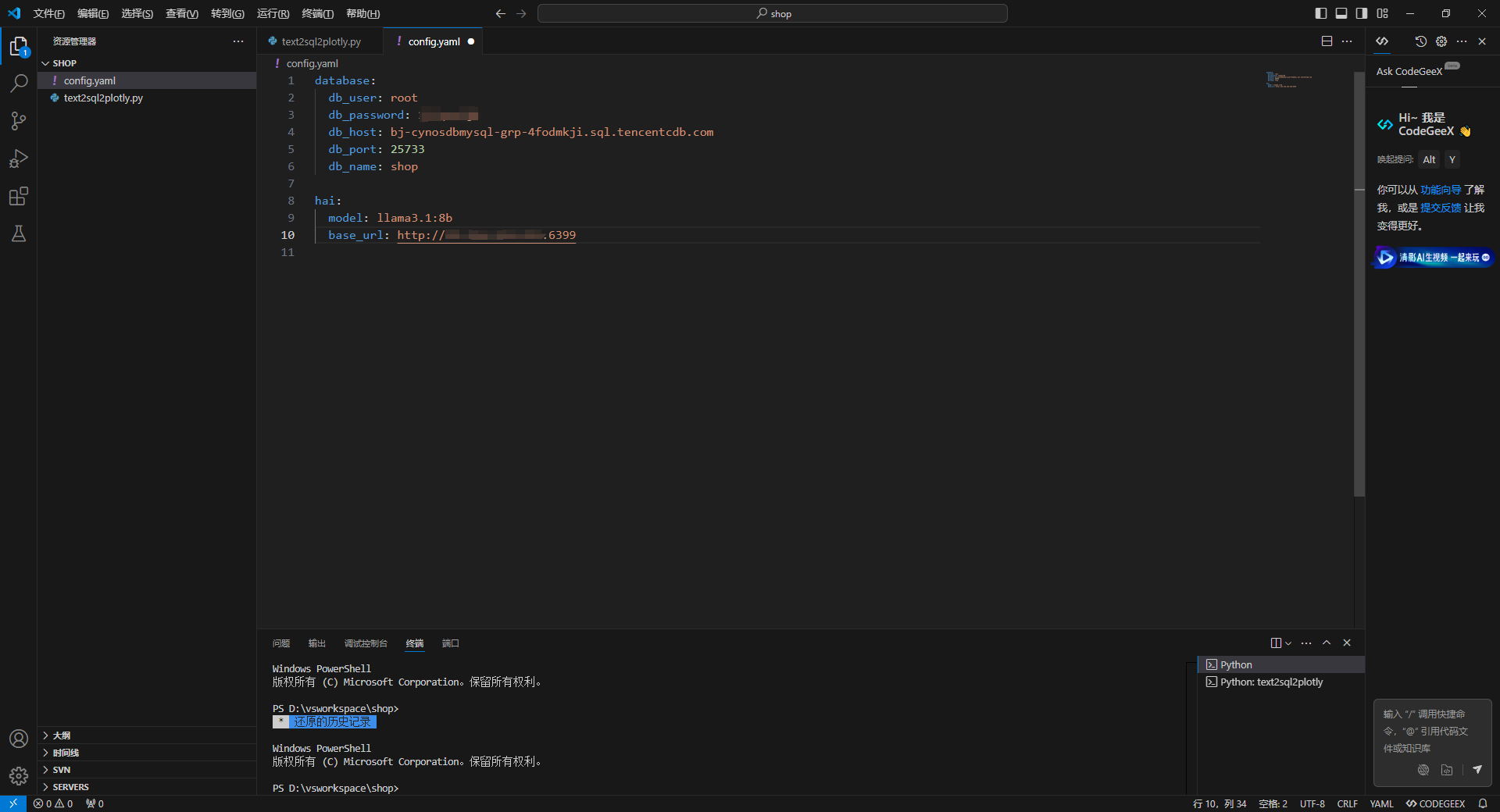Screen dimensions: 1500x812
Task: Open CodeGeeX chat history
Action: click(x=1421, y=41)
